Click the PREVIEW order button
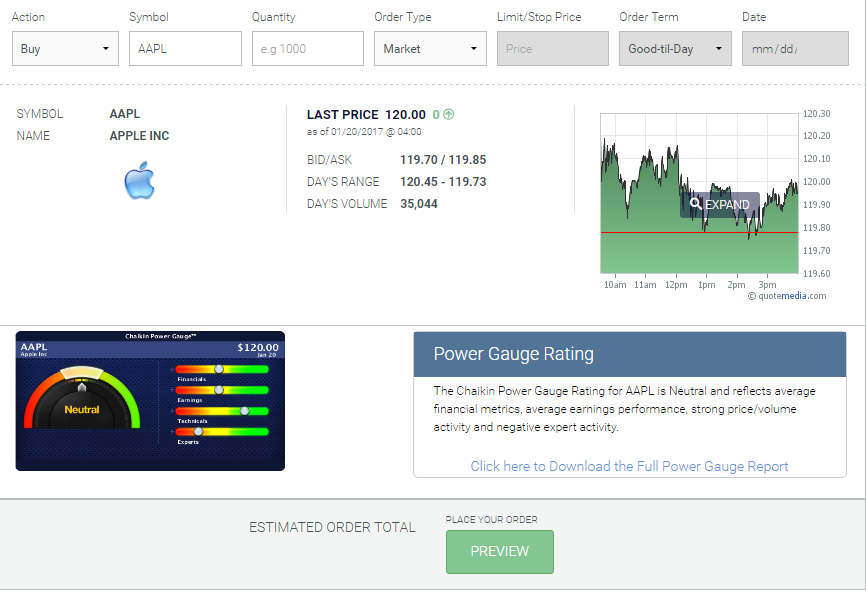This screenshot has height=597, width=866. click(500, 552)
